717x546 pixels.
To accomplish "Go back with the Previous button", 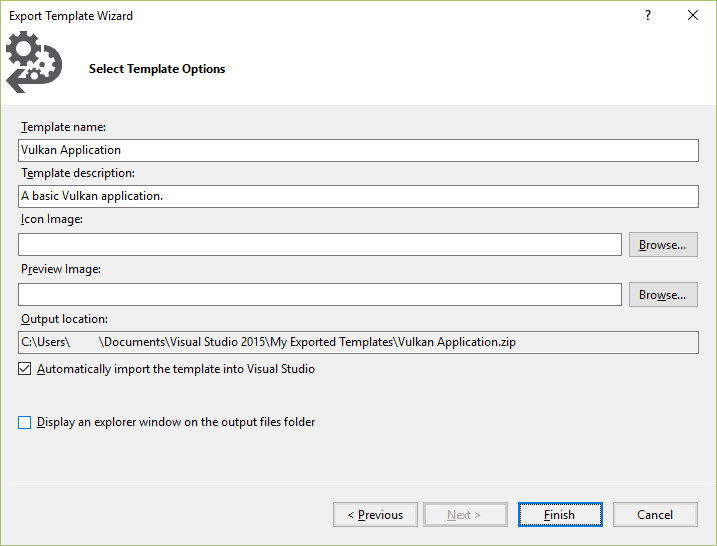I will (375, 515).
